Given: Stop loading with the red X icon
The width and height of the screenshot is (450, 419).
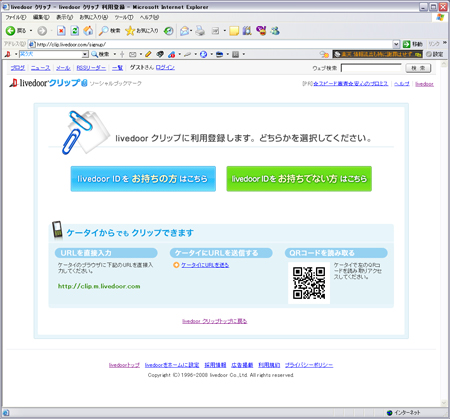Looking at the screenshot, I should (x=61, y=31).
